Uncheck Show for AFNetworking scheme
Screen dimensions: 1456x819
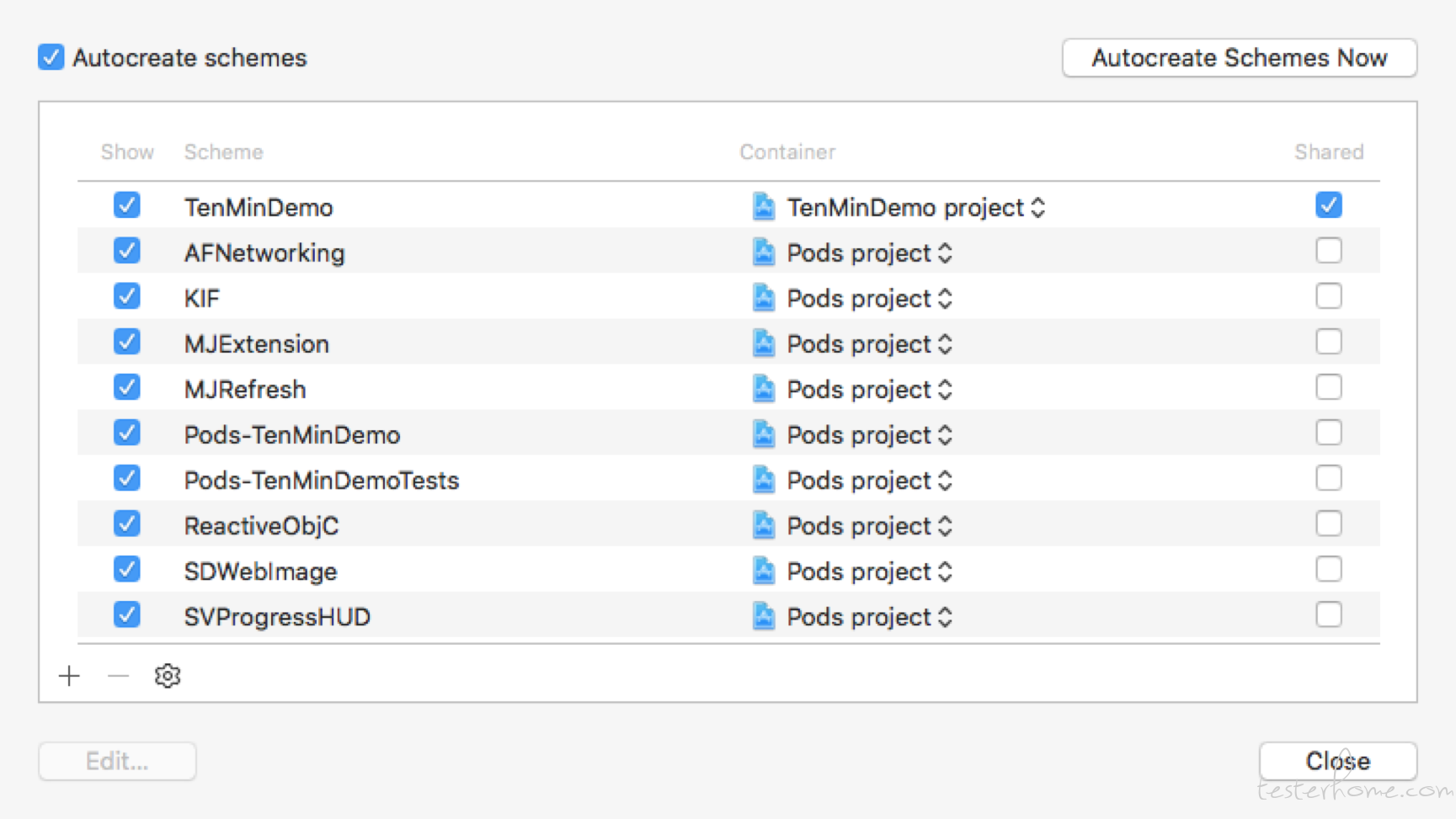pyautogui.click(x=127, y=251)
